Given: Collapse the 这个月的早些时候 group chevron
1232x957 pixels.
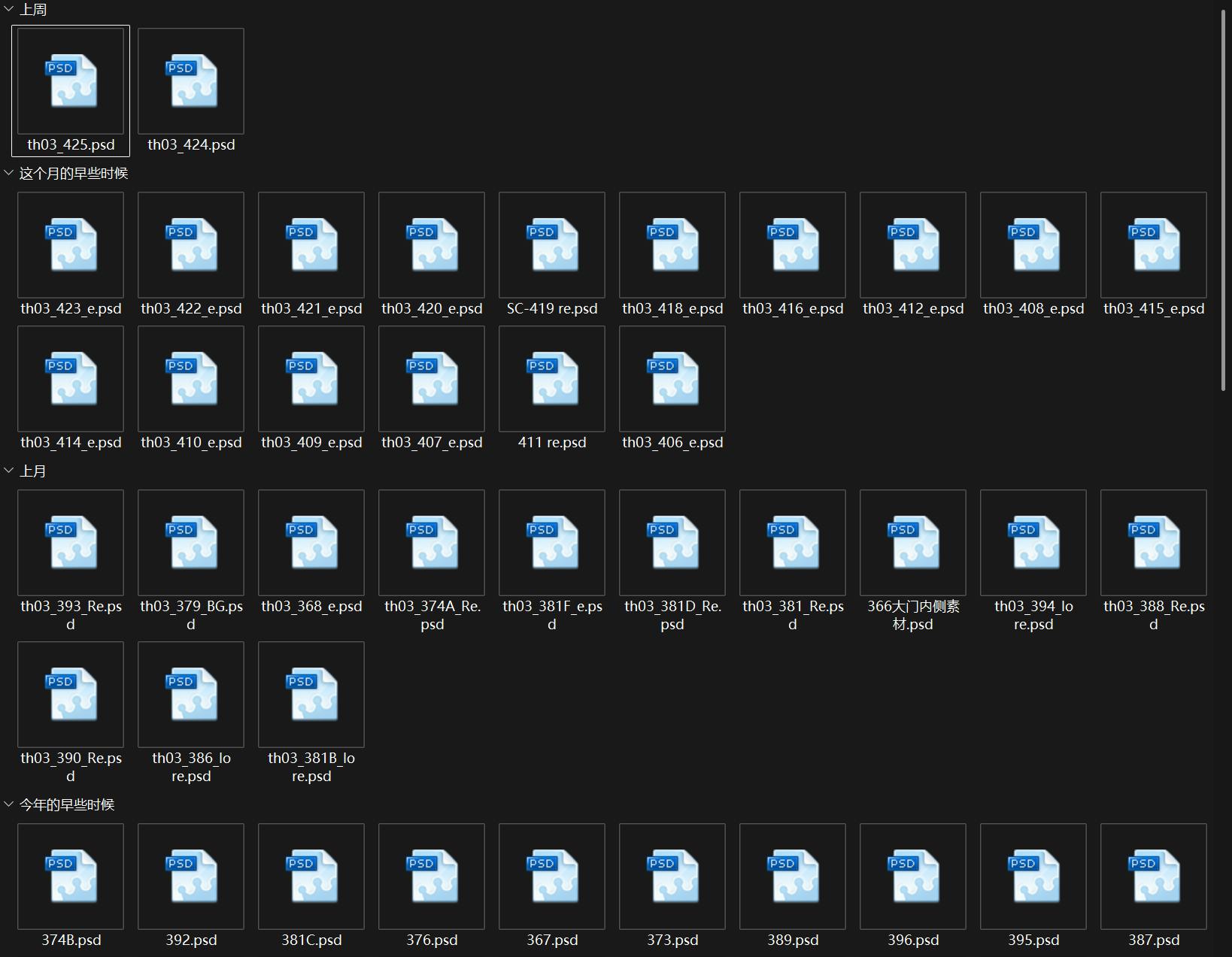Looking at the screenshot, I should click(x=9, y=174).
